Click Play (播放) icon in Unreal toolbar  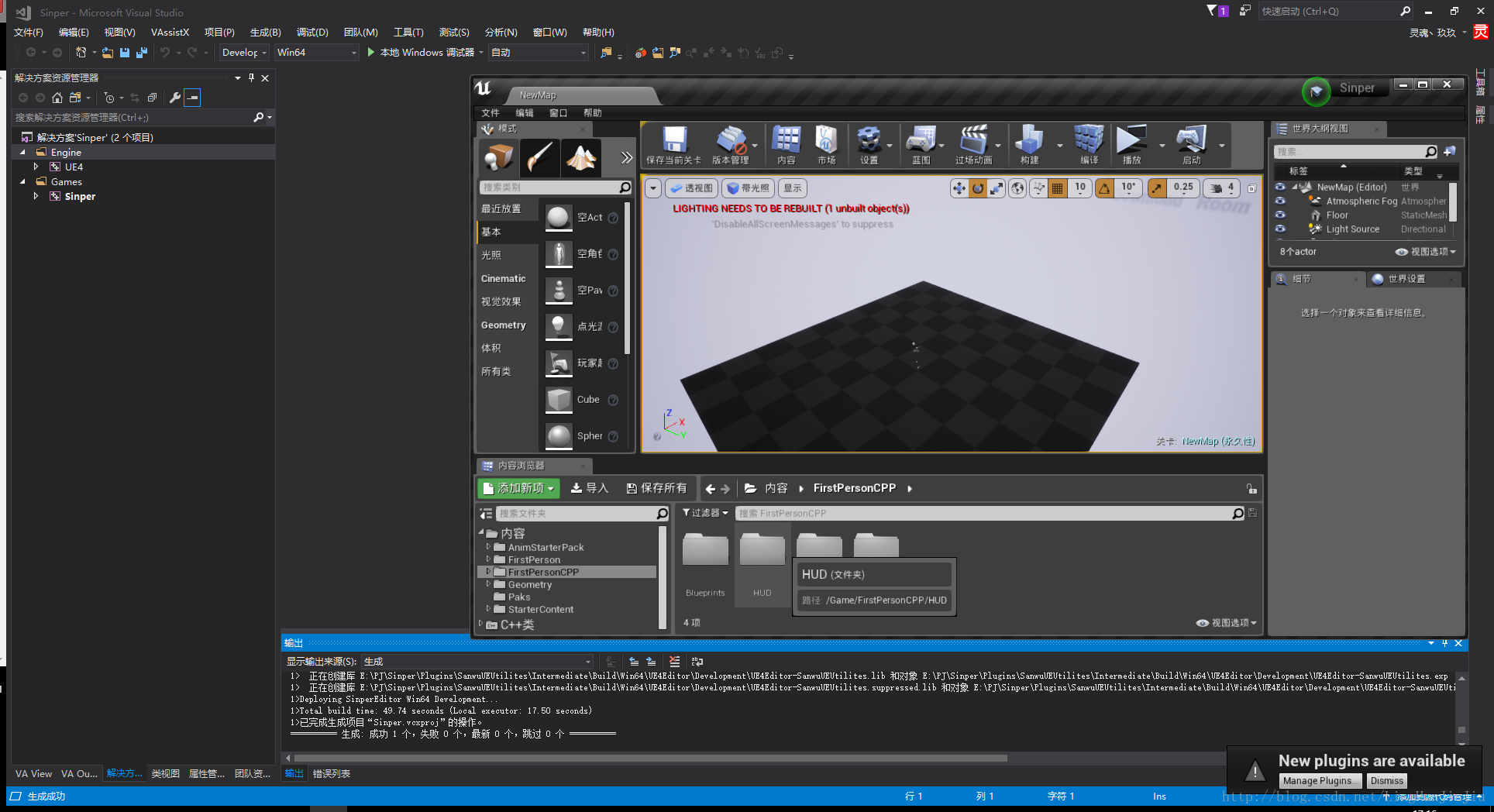(x=1131, y=140)
